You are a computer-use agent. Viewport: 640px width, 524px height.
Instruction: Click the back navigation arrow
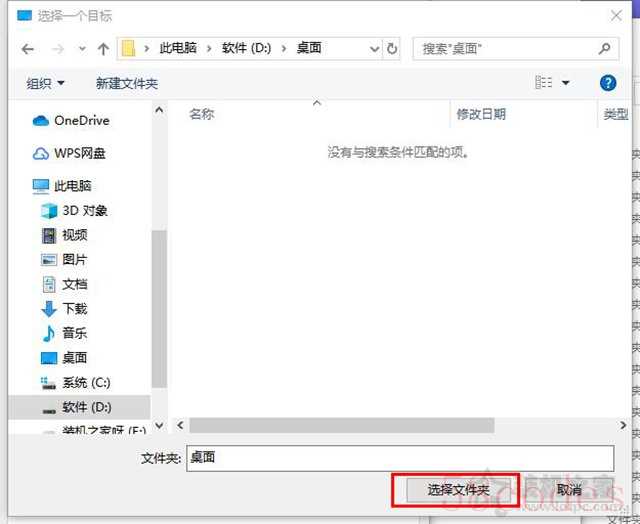point(27,49)
